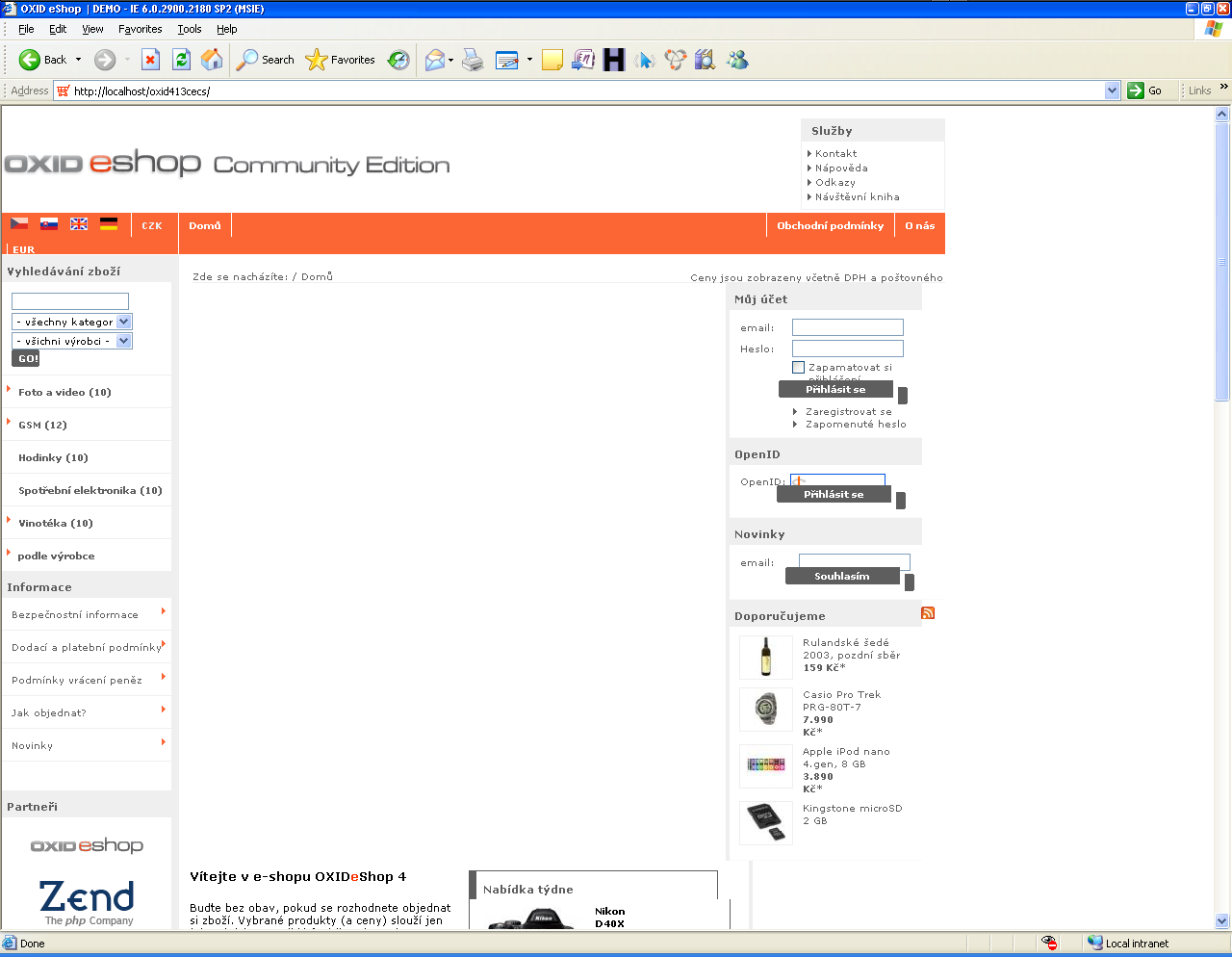Screen dimensions: 1232x957
Task: Open the address bar history dropdown
Action: (x=1113, y=91)
